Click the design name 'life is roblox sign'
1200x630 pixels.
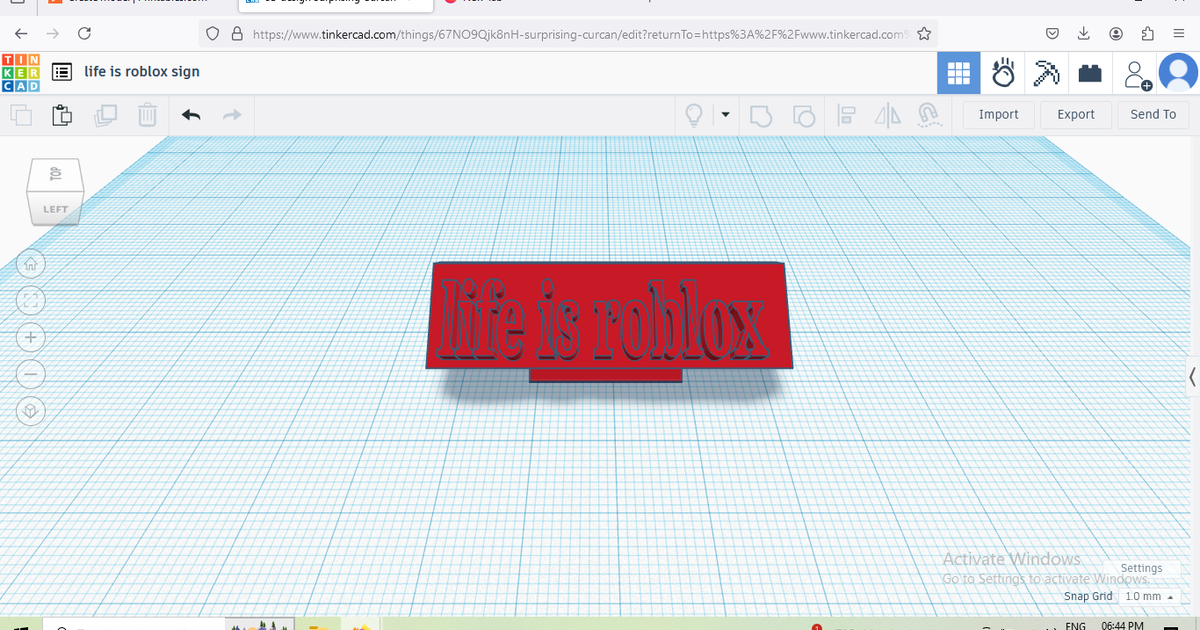(142, 72)
